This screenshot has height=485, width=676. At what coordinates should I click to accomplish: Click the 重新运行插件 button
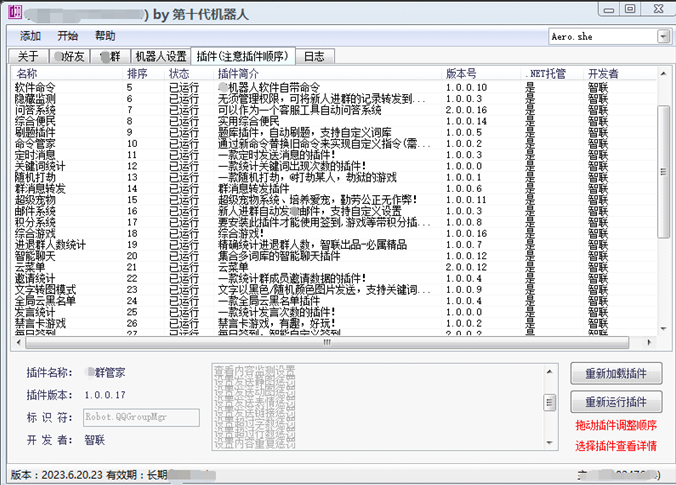point(615,402)
